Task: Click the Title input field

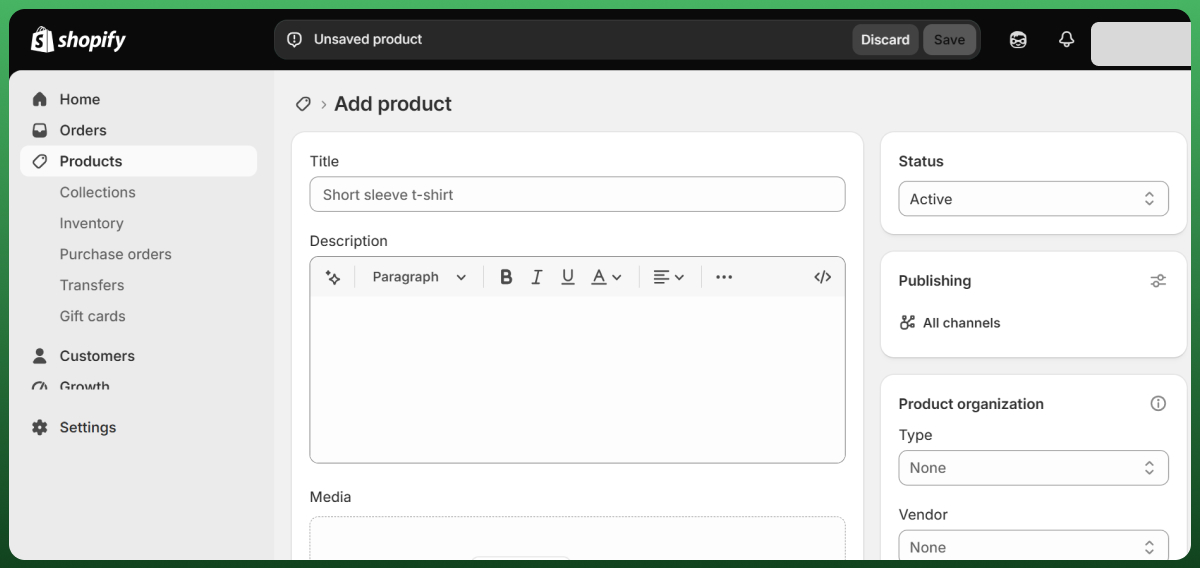Action: tap(577, 195)
